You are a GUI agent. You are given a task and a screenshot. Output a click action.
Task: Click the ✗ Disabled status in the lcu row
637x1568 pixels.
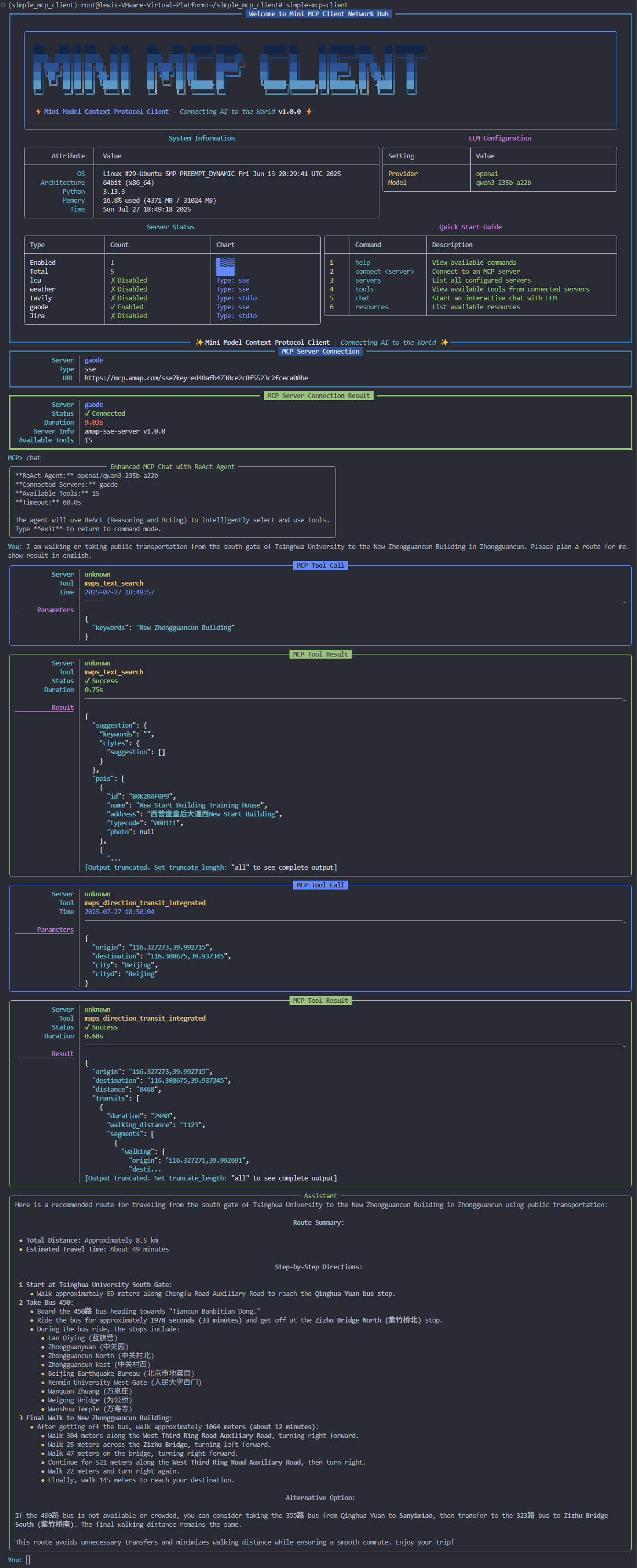pos(129,280)
